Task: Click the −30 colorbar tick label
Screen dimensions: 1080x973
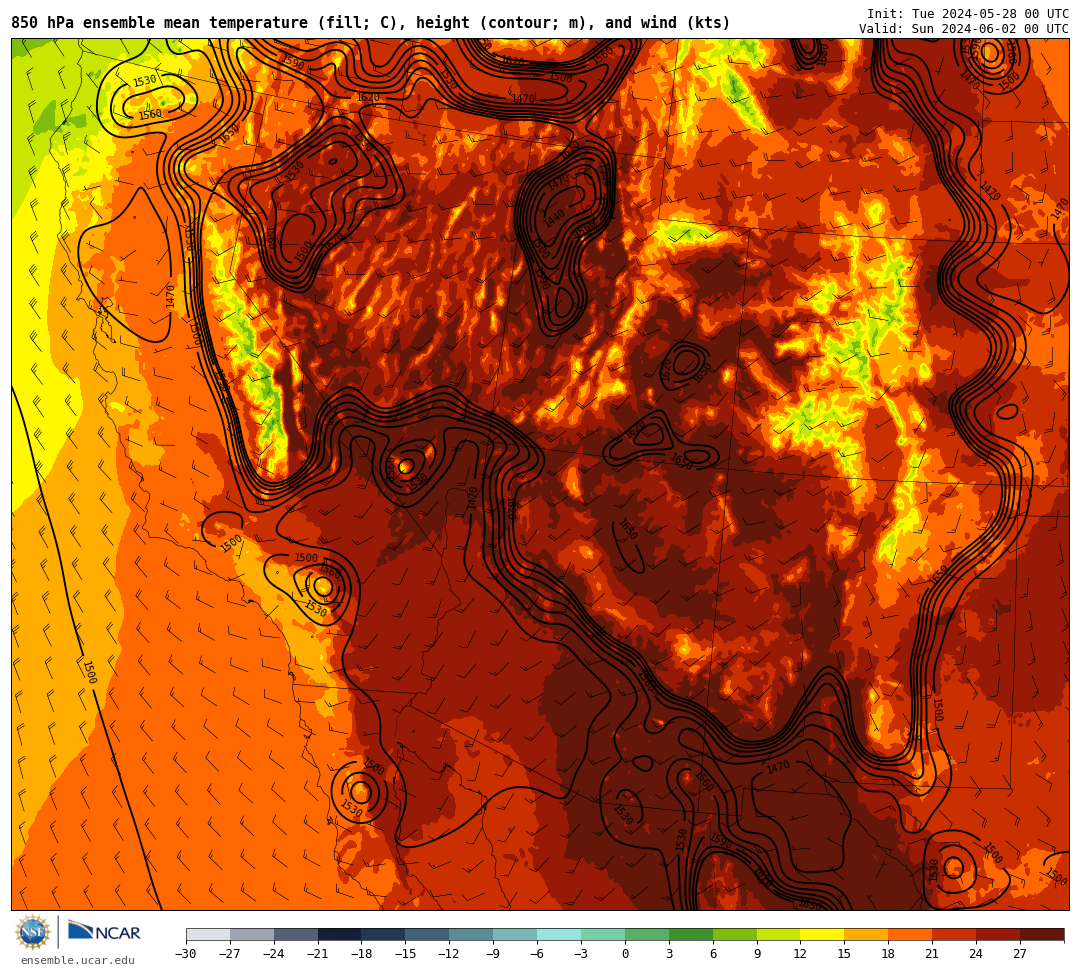Action: 186,954
